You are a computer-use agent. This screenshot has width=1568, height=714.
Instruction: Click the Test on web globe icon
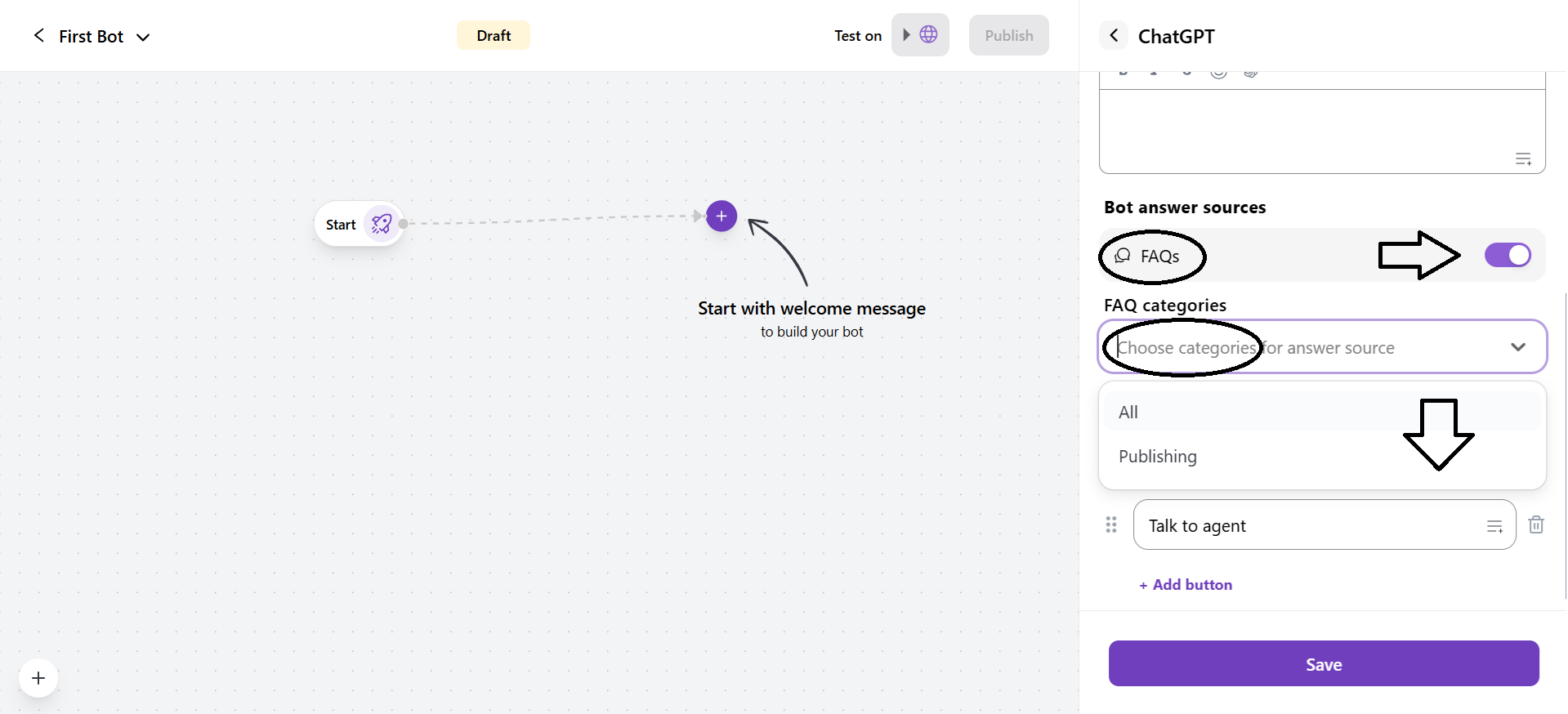[928, 34]
